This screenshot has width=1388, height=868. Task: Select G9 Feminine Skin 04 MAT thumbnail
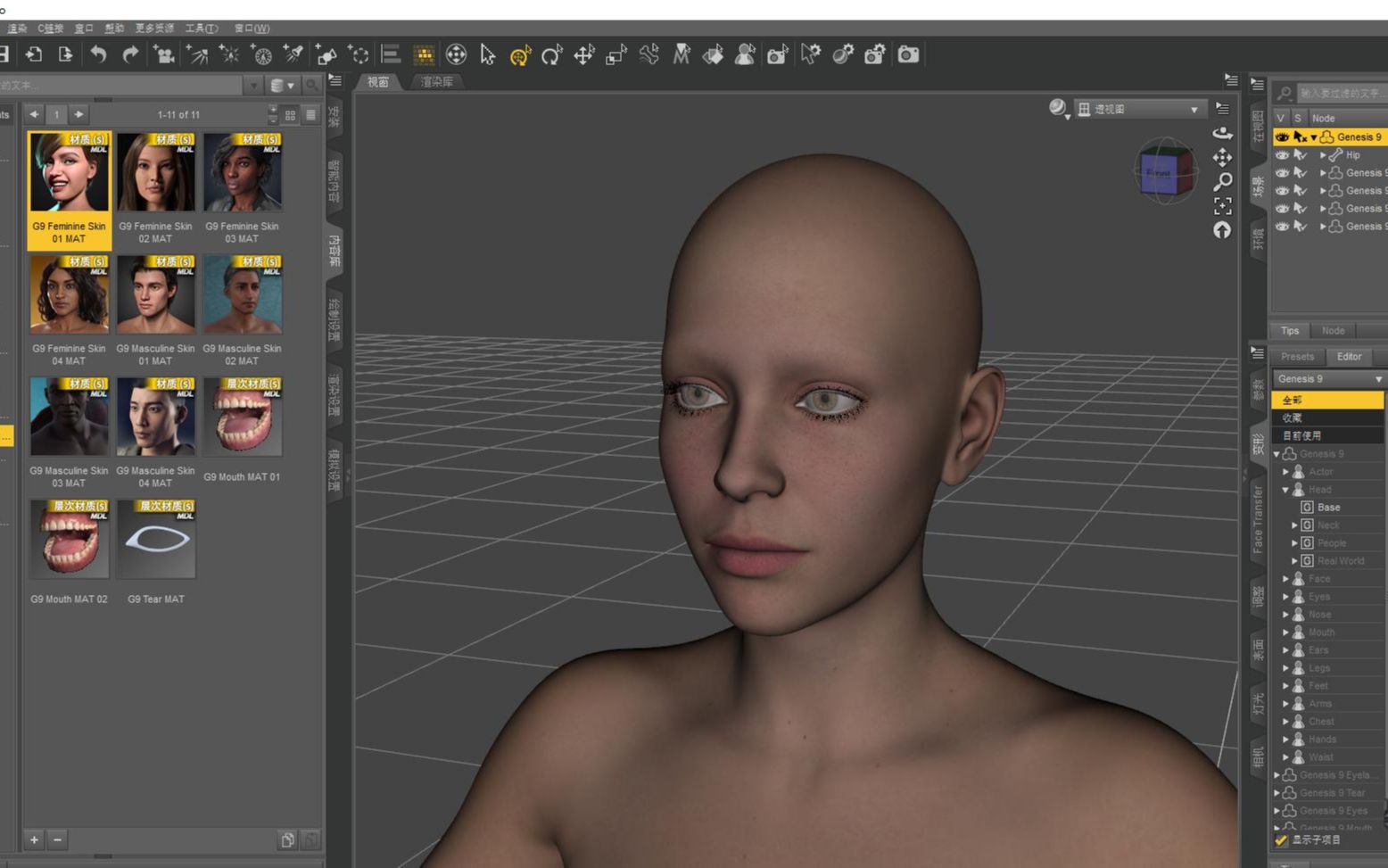point(69,294)
